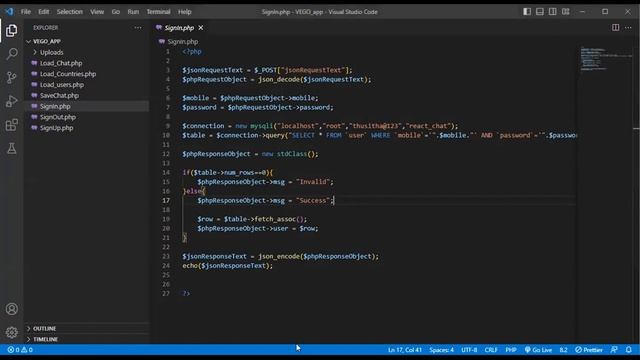Image resolution: width=640 pixels, height=360 pixels.
Task: Expand the OUTLINE section
Action: coord(44,329)
